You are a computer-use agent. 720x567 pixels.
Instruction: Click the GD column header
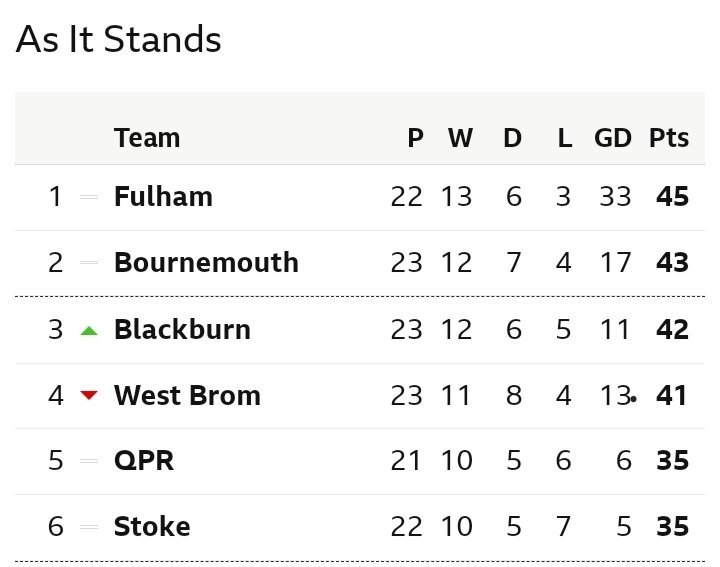point(613,138)
